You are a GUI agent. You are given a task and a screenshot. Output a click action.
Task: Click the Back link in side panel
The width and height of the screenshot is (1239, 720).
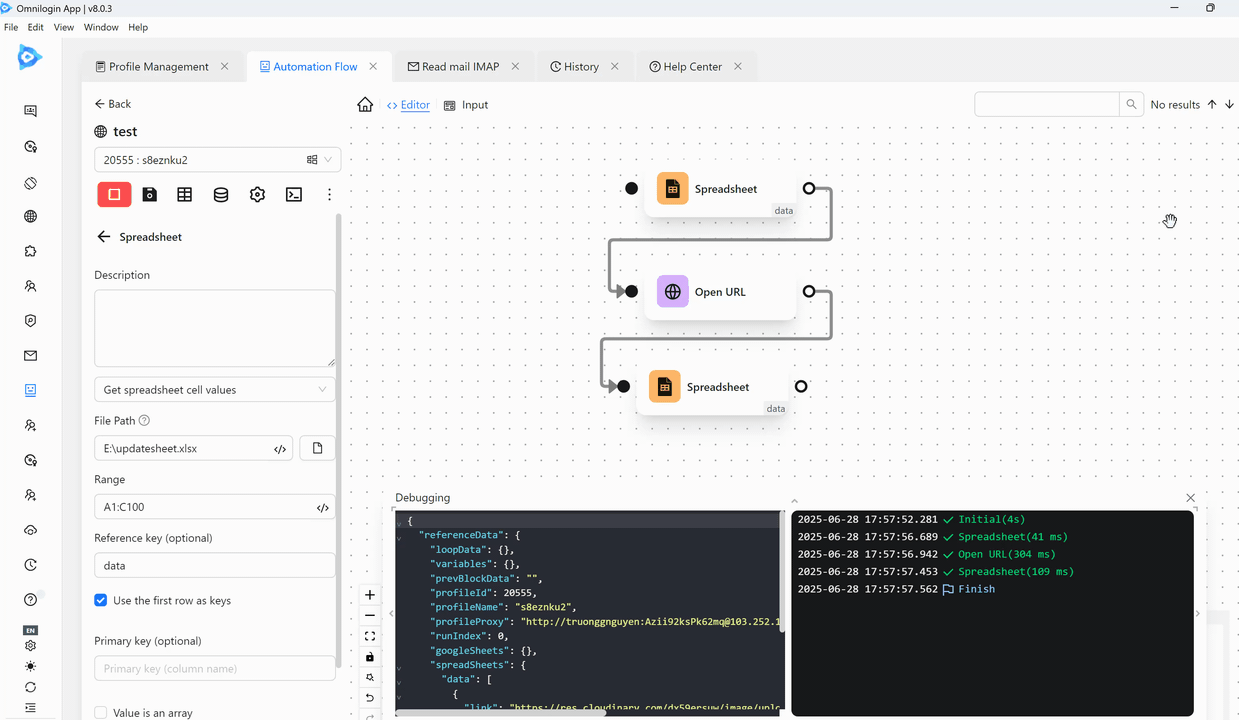113,104
